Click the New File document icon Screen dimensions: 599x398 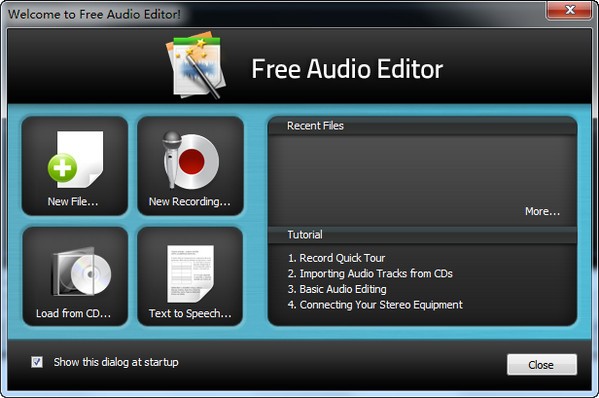pyautogui.click(x=75, y=159)
